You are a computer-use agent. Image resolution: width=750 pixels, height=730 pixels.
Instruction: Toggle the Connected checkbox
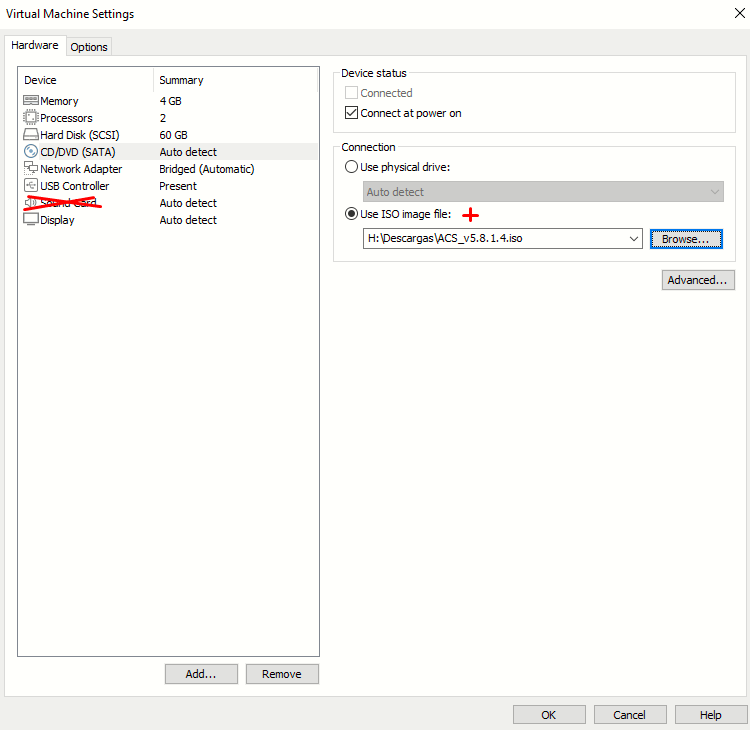click(351, 93)
